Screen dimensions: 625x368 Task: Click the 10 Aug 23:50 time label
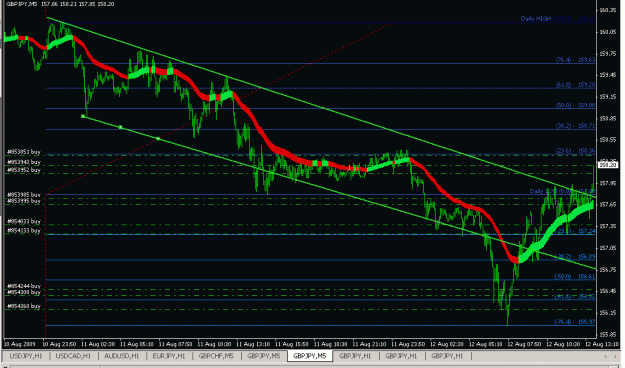(x=59, y=344)
